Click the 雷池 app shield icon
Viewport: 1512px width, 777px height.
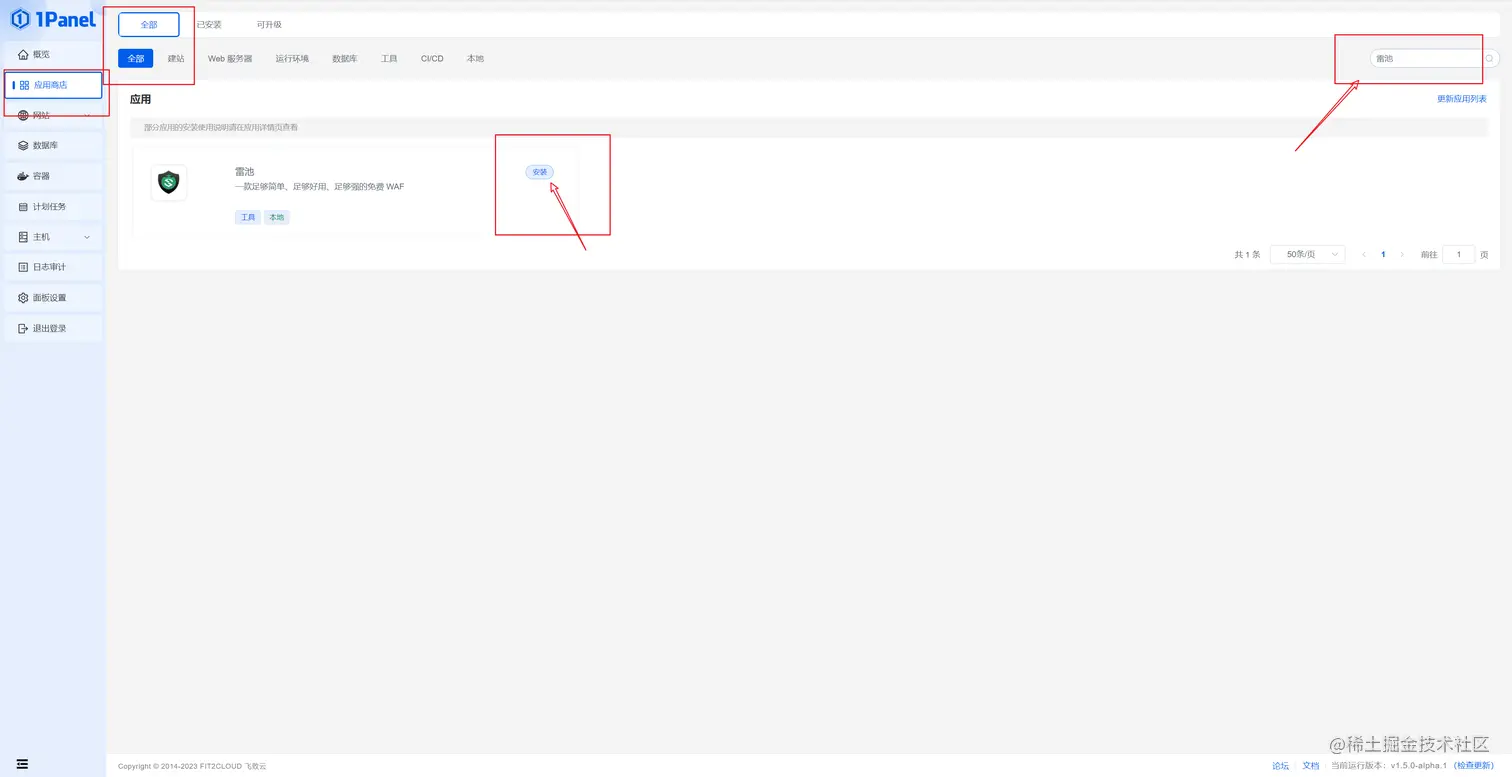pos(169,183)
